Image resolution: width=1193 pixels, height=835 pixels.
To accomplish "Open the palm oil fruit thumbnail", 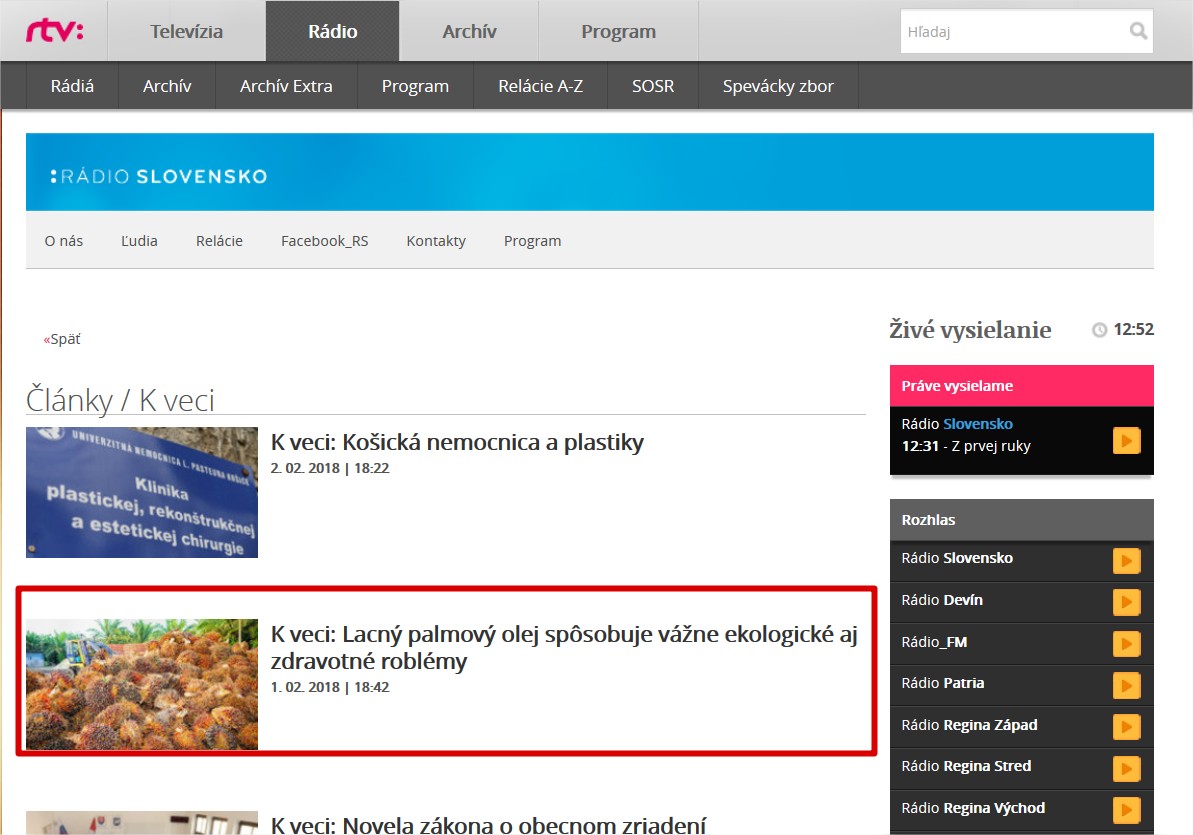I will [142, 684].
